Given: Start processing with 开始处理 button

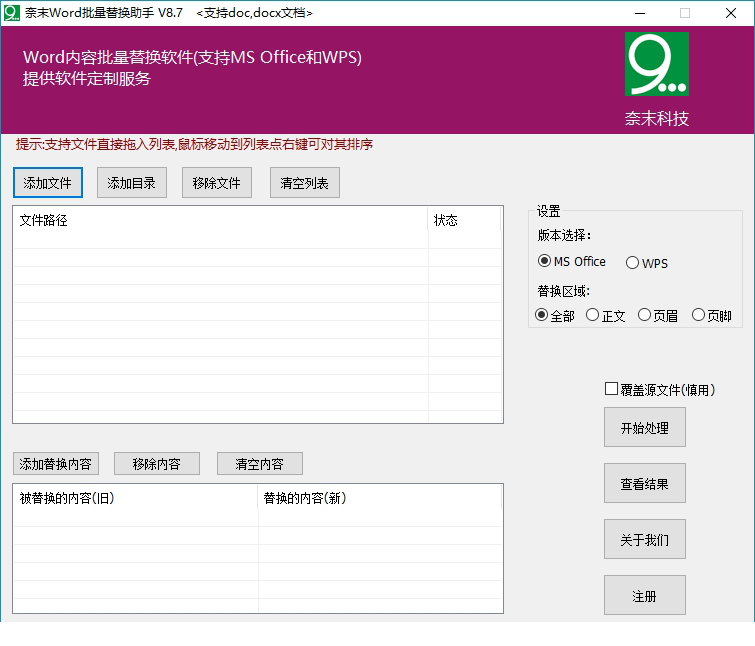Looking at the screenshot, I should coord(645,427).
